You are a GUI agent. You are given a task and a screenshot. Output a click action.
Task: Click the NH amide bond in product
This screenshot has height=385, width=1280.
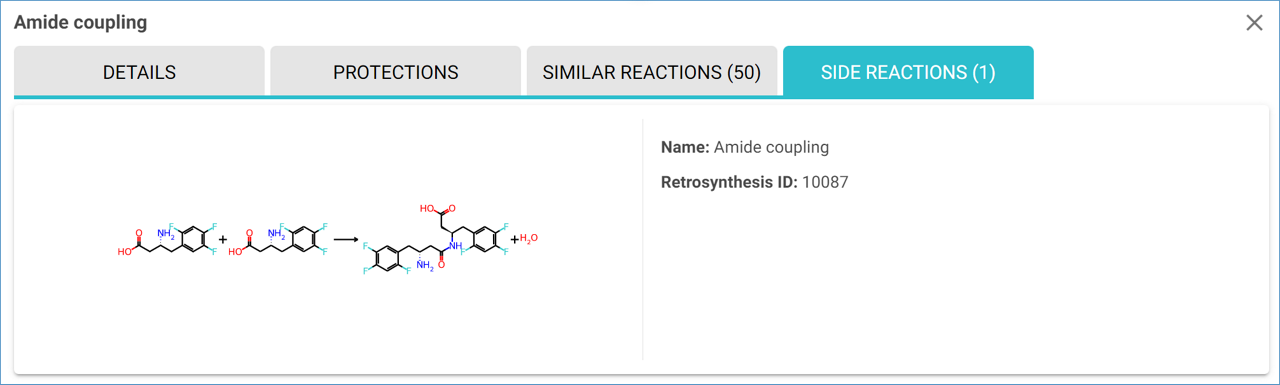(456, 245)
